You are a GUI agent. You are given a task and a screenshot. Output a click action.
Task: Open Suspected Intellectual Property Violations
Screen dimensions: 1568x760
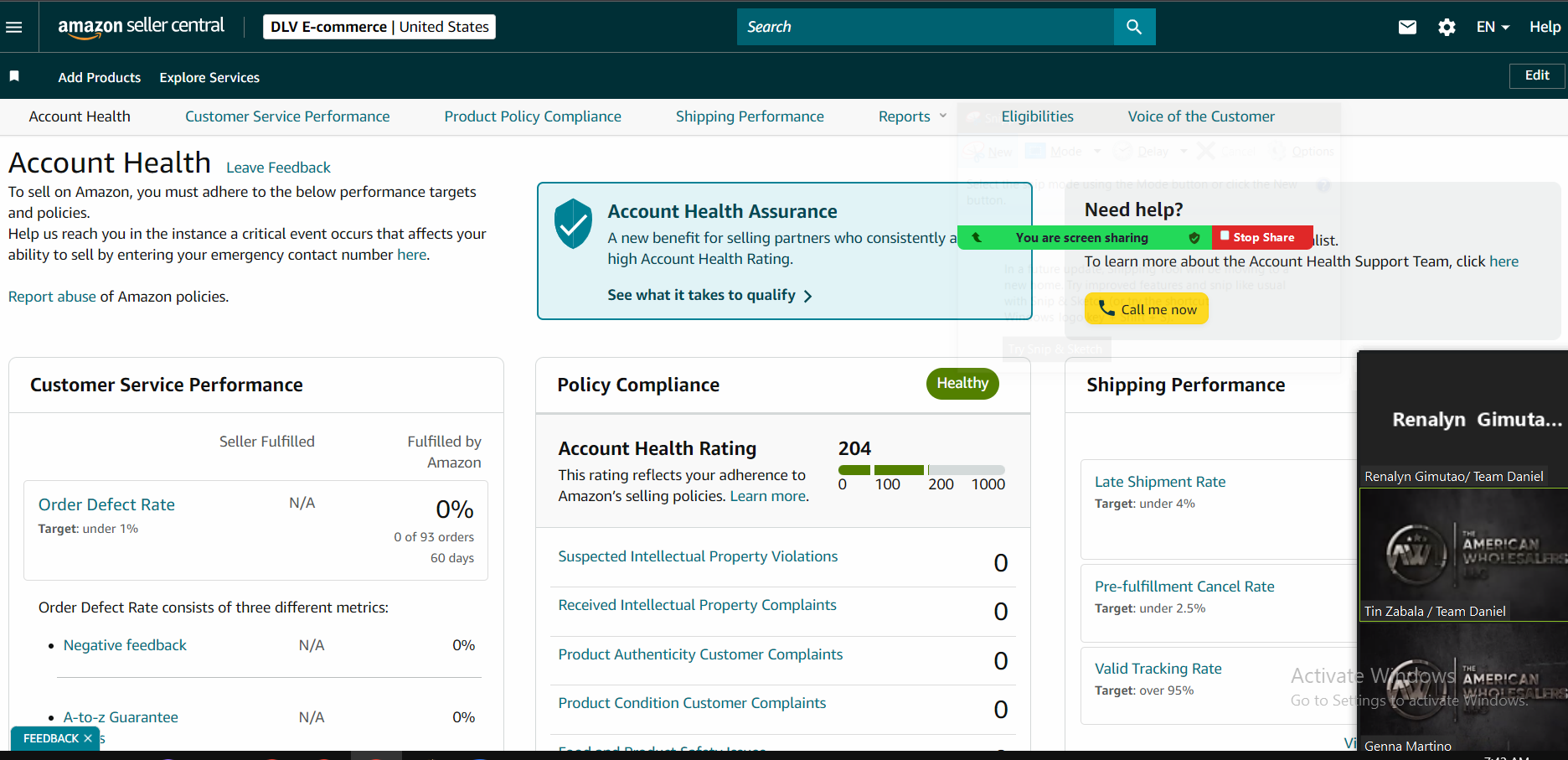698,556
